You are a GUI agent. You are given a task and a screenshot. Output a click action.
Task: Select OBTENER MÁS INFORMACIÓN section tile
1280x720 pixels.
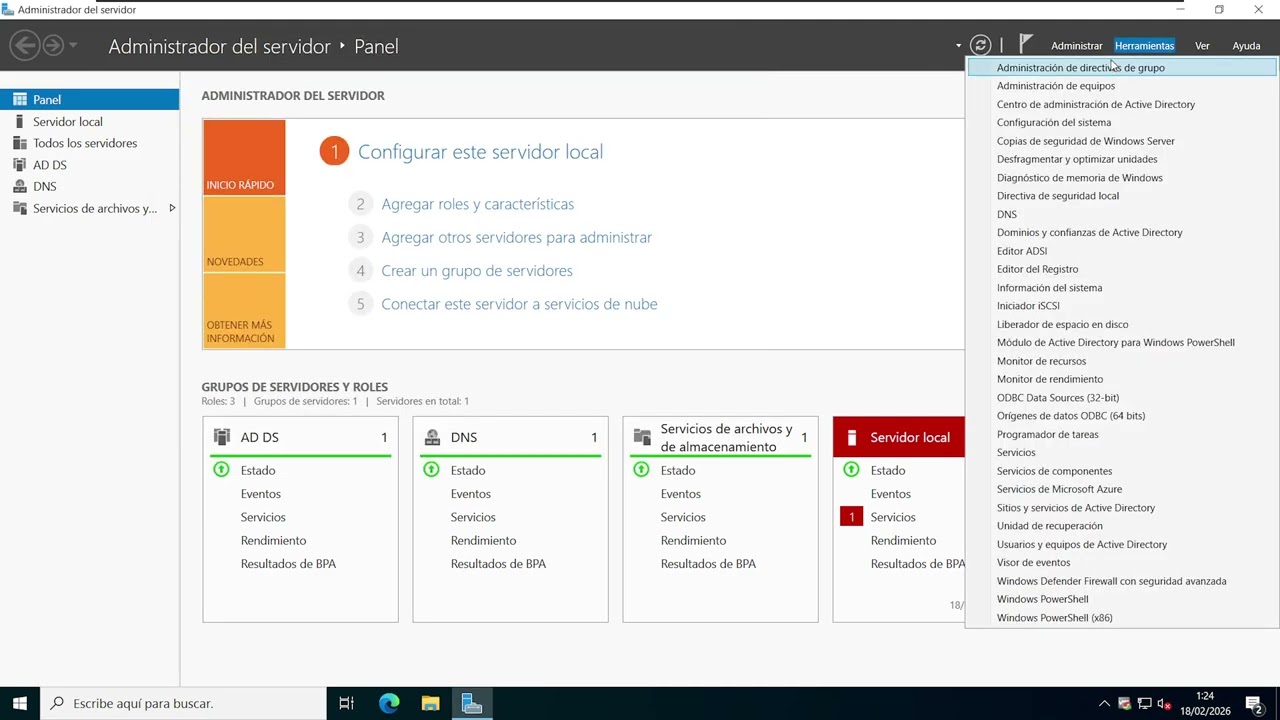tap(244, 311)
